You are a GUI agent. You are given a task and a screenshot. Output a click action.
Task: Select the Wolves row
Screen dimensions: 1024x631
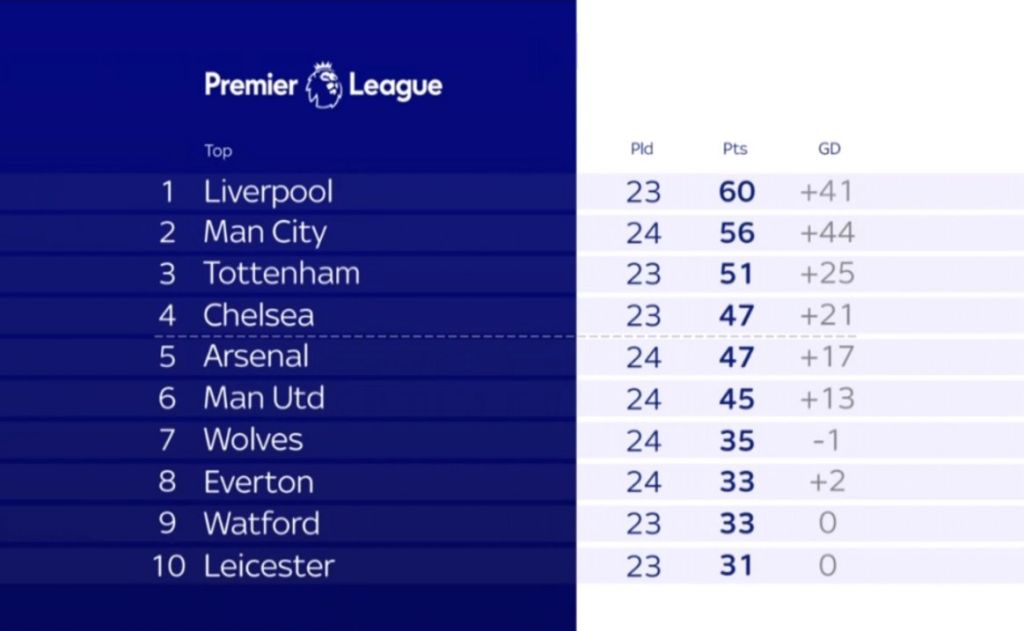click(512, 440)
